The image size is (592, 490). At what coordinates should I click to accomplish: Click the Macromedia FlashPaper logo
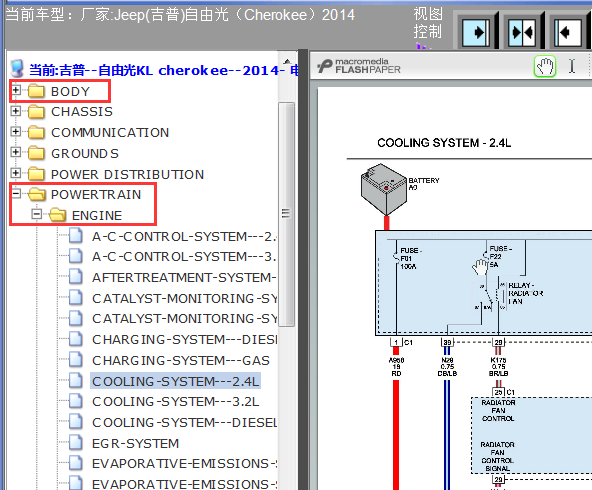point(359,66)
